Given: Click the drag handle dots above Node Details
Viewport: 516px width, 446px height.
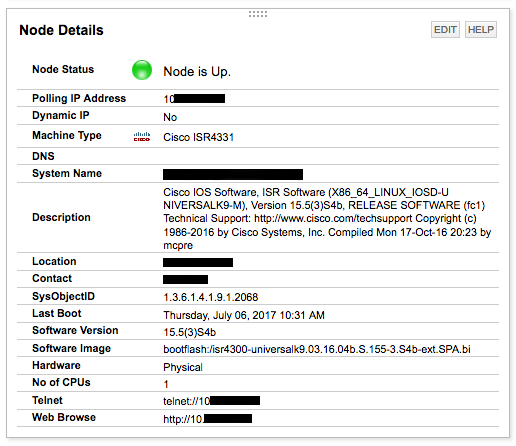Looking at the screenshot, I should click(258, 14).
